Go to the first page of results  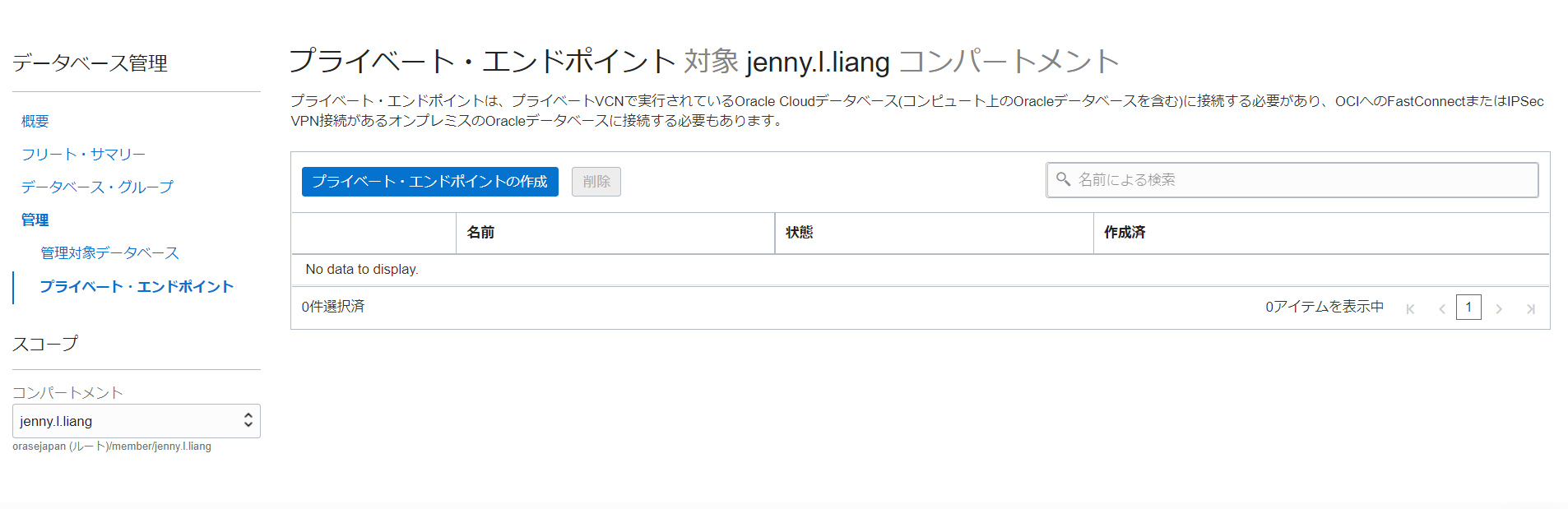click(x=1410, y=309)
